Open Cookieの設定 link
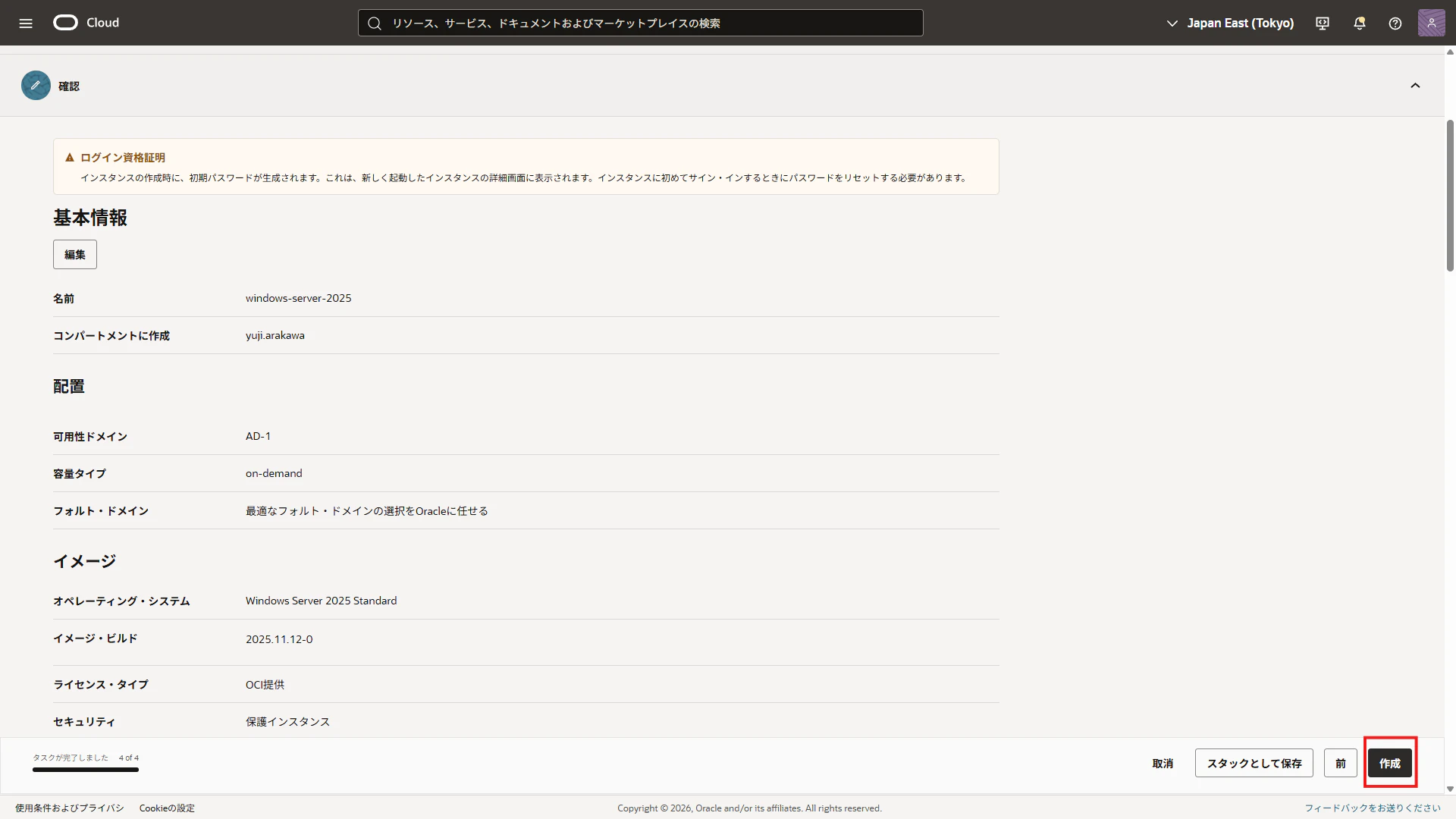The height and width of the screenshot is (819, 1456). click(167, 808)
